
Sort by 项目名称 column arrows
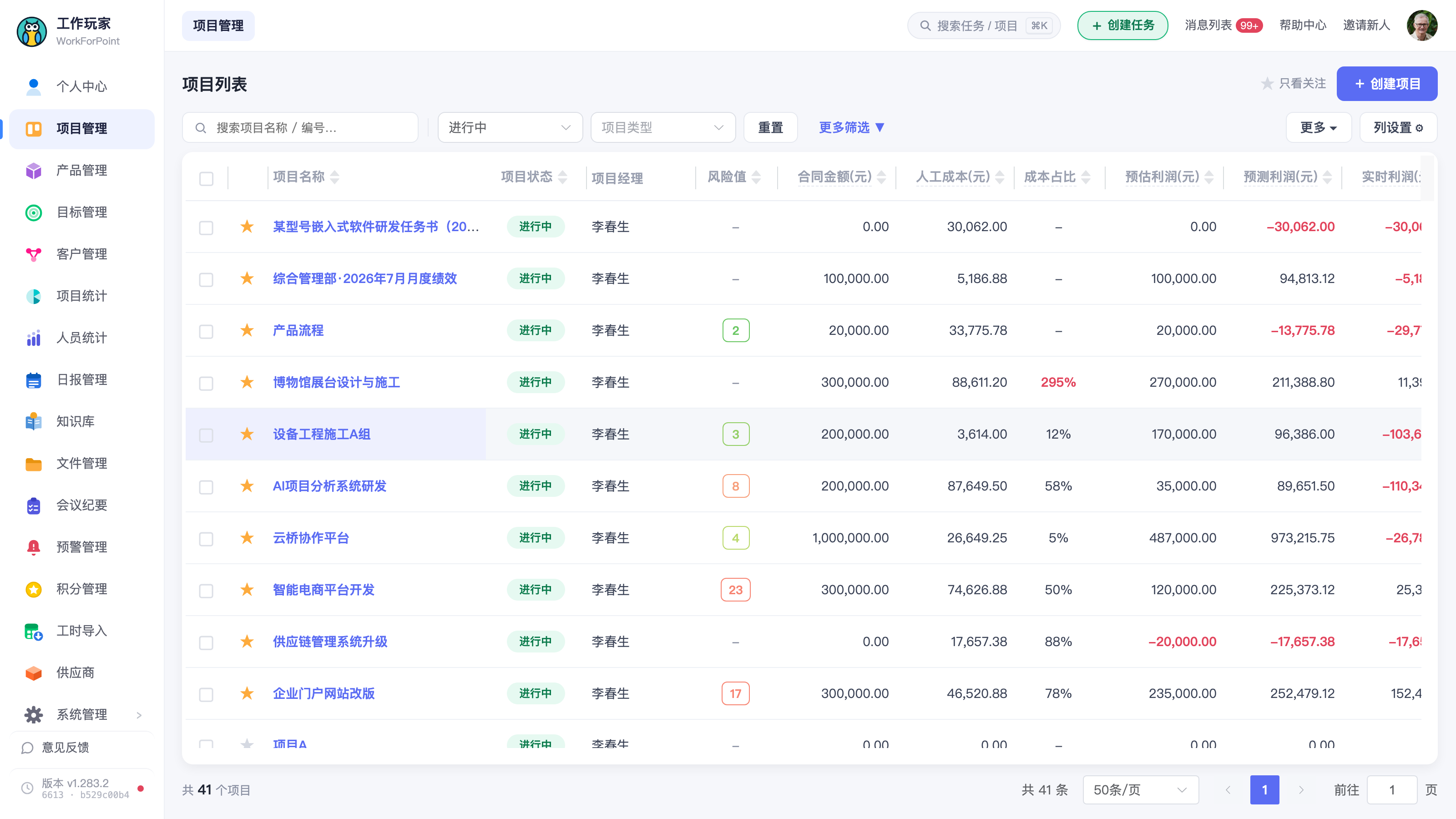tap(334, 177)
